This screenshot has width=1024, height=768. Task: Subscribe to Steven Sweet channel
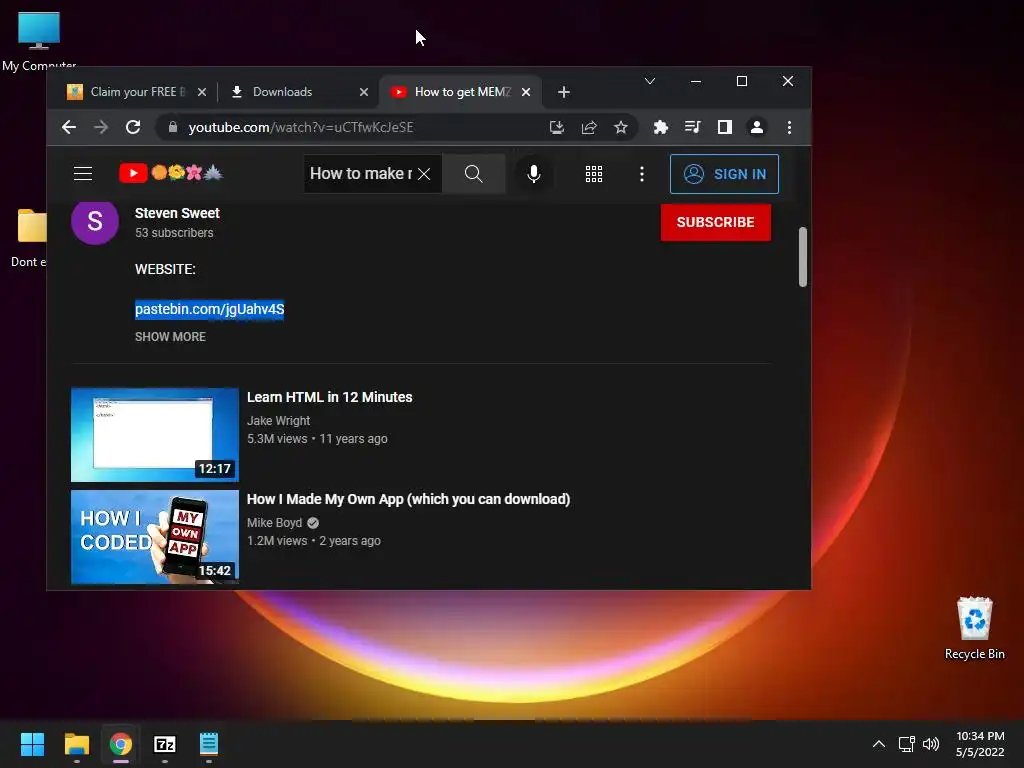[x=716, y=222]
